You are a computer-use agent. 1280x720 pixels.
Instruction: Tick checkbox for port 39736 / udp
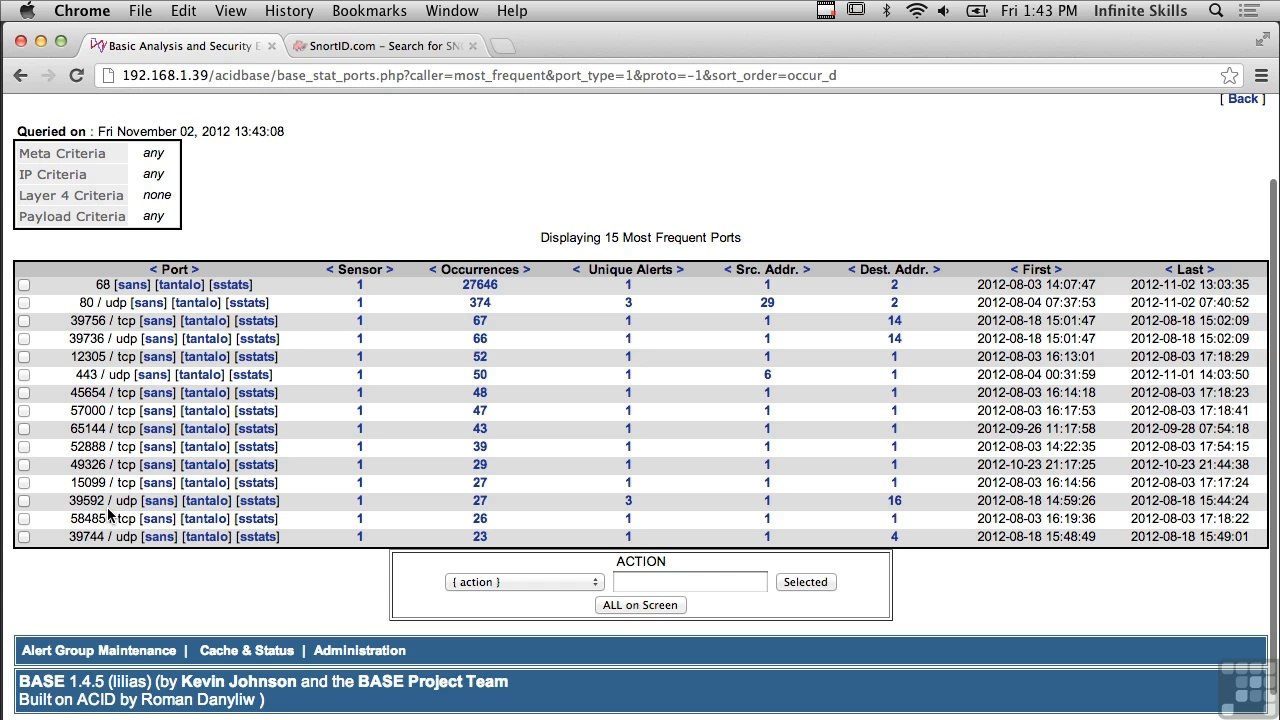pyautogui.click(x=24, y=339)
